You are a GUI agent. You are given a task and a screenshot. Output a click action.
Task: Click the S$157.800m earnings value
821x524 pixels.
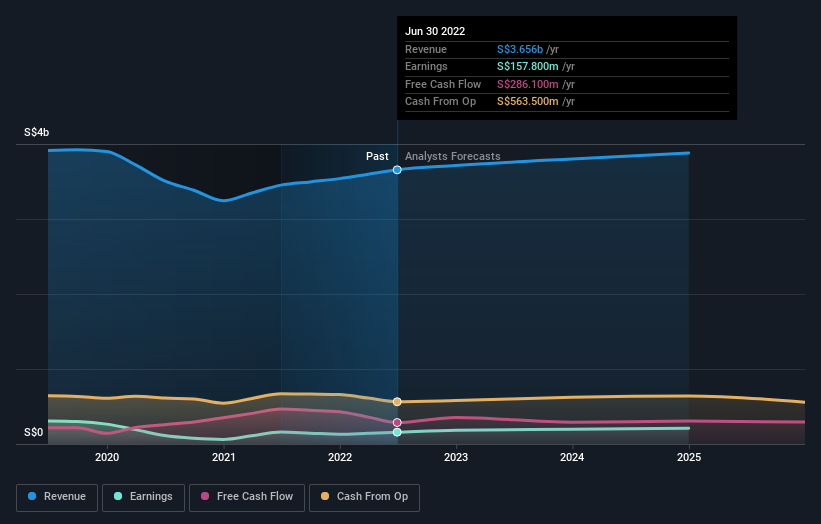(x=527, y=66)
